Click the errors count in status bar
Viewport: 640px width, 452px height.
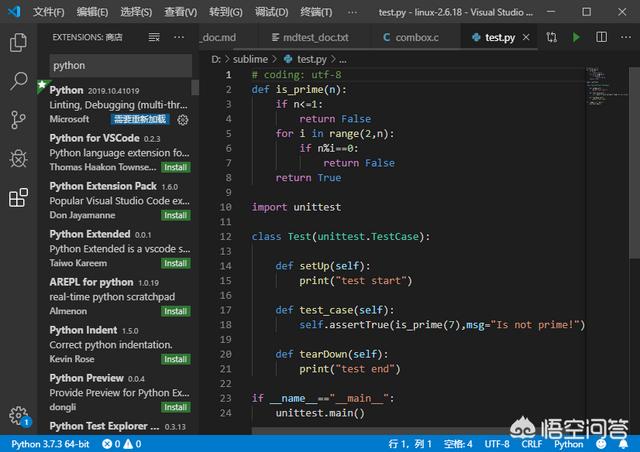(x=111, y=444)
